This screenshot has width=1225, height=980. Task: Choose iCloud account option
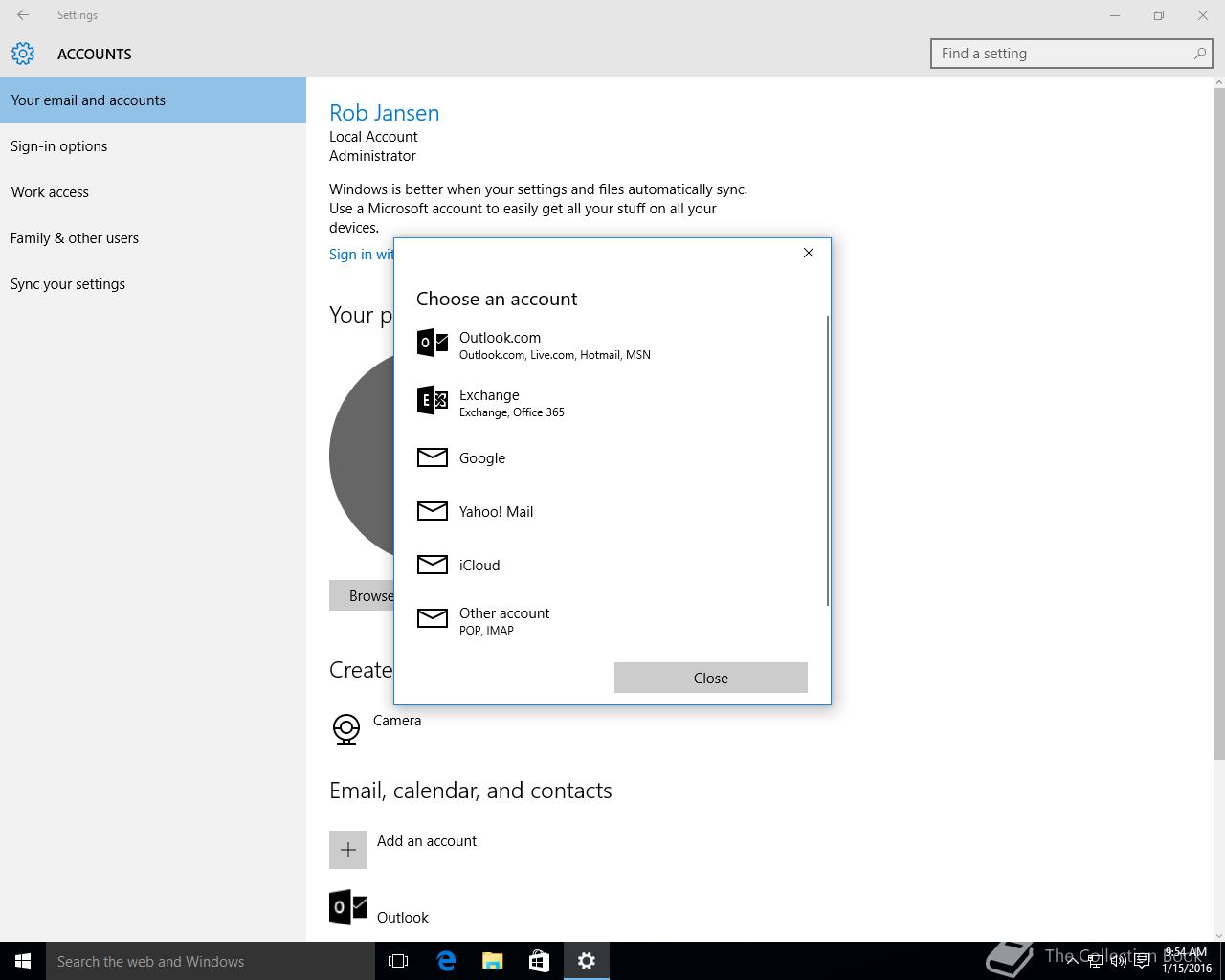611,565
